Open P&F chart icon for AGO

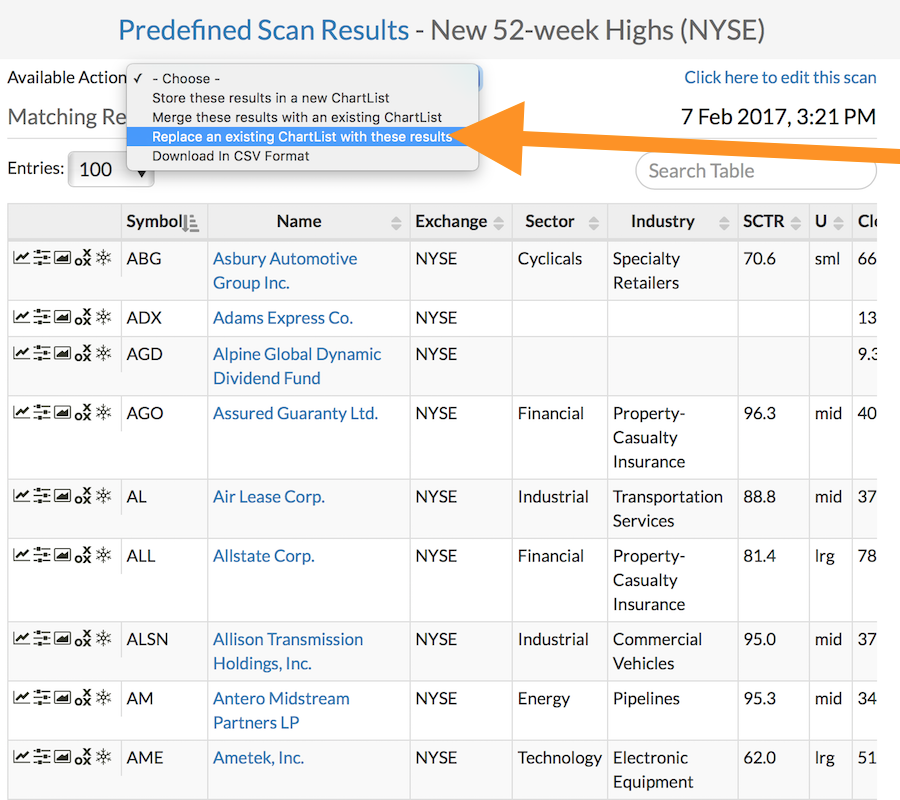pyautogui.click(x=83, y=413)
